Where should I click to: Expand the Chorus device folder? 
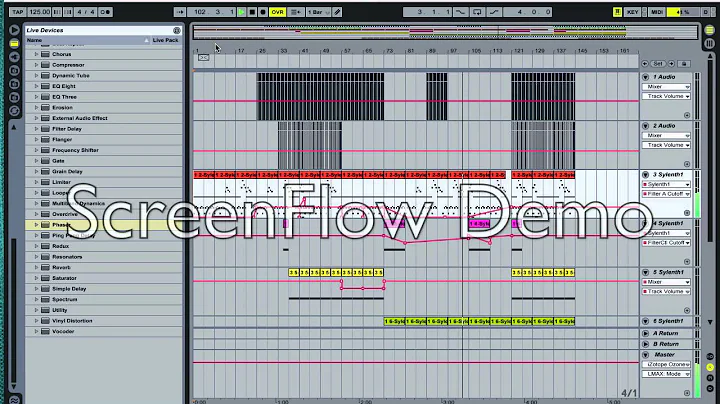point(36,54)
